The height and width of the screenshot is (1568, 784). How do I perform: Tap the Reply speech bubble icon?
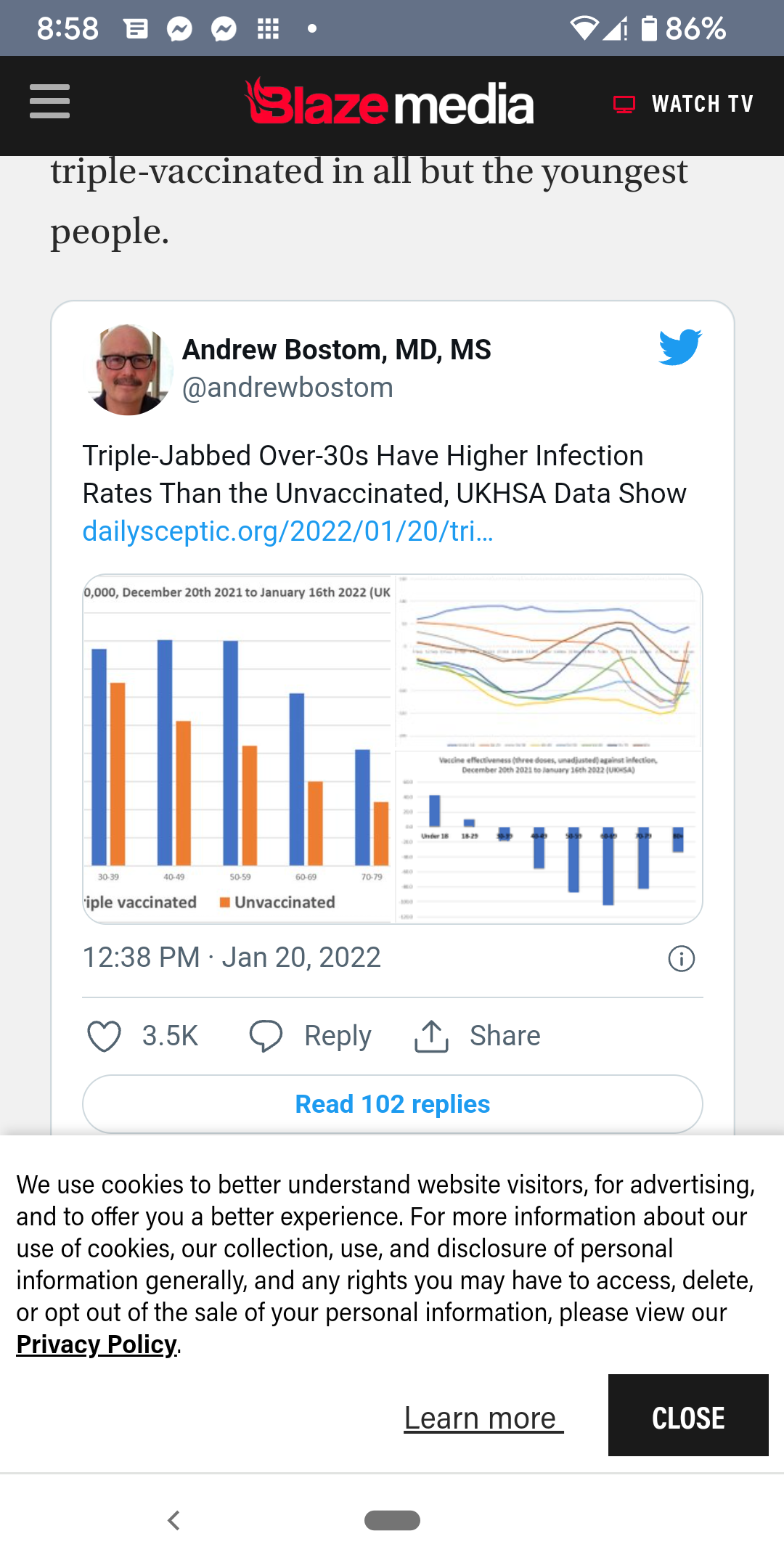pos(266,1036)
